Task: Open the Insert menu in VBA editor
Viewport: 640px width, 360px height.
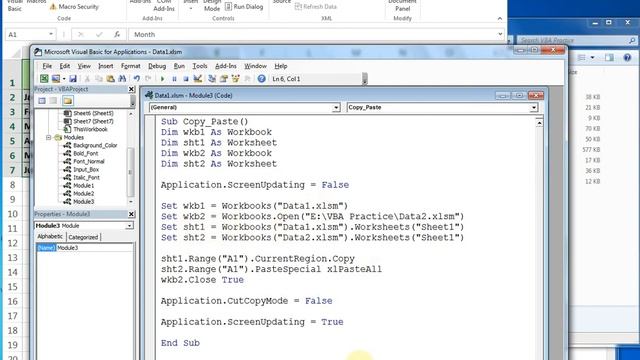Action: pyautogui.click(x=106, y=66)
